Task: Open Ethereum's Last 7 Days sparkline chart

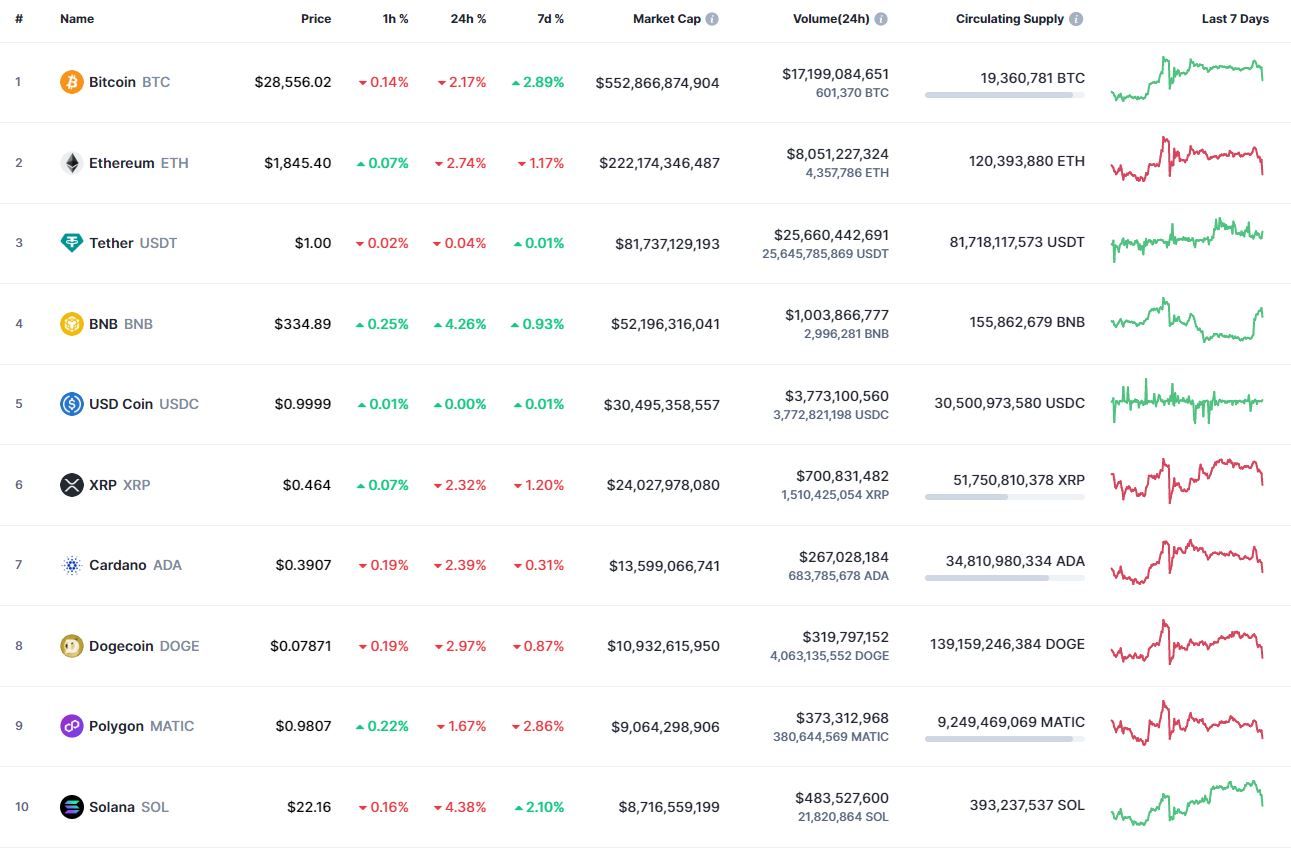Action: (x=1186, y=160)
